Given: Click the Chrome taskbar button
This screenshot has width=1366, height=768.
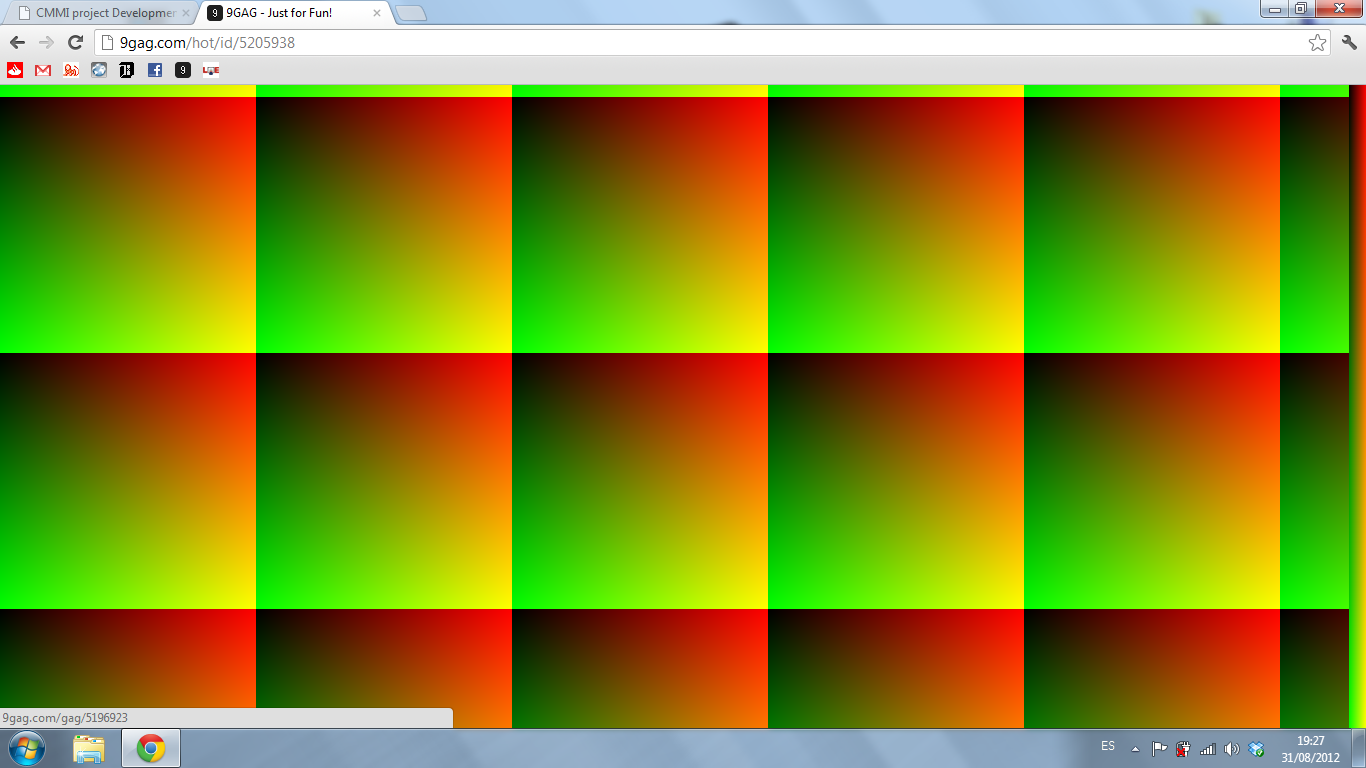Looking at the screenshot, I should pyautogui.click(x=151, y=748).
